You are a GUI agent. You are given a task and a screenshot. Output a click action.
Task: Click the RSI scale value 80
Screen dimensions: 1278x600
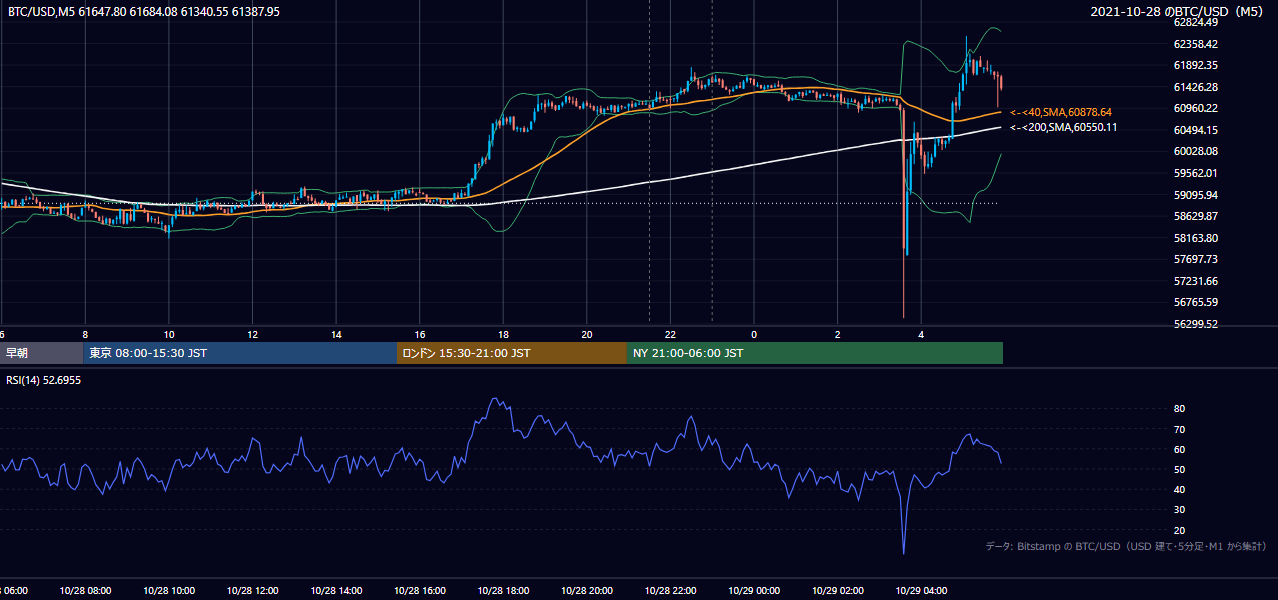(x=1179, y=409)
